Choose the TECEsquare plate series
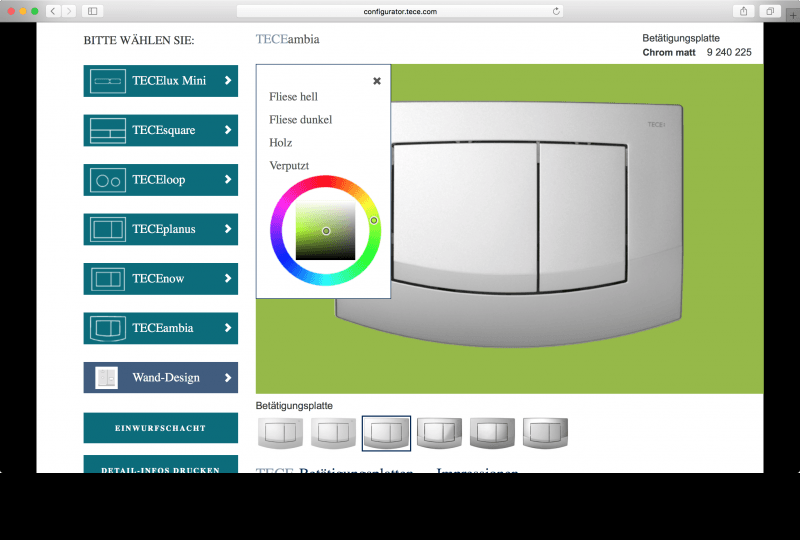 [x=160, y=130]
